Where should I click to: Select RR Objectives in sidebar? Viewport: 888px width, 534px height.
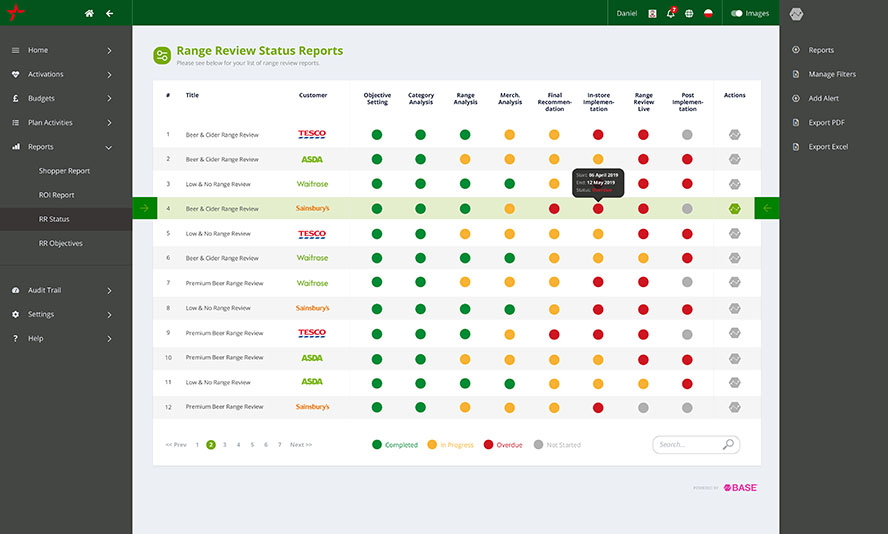point(60,243)
